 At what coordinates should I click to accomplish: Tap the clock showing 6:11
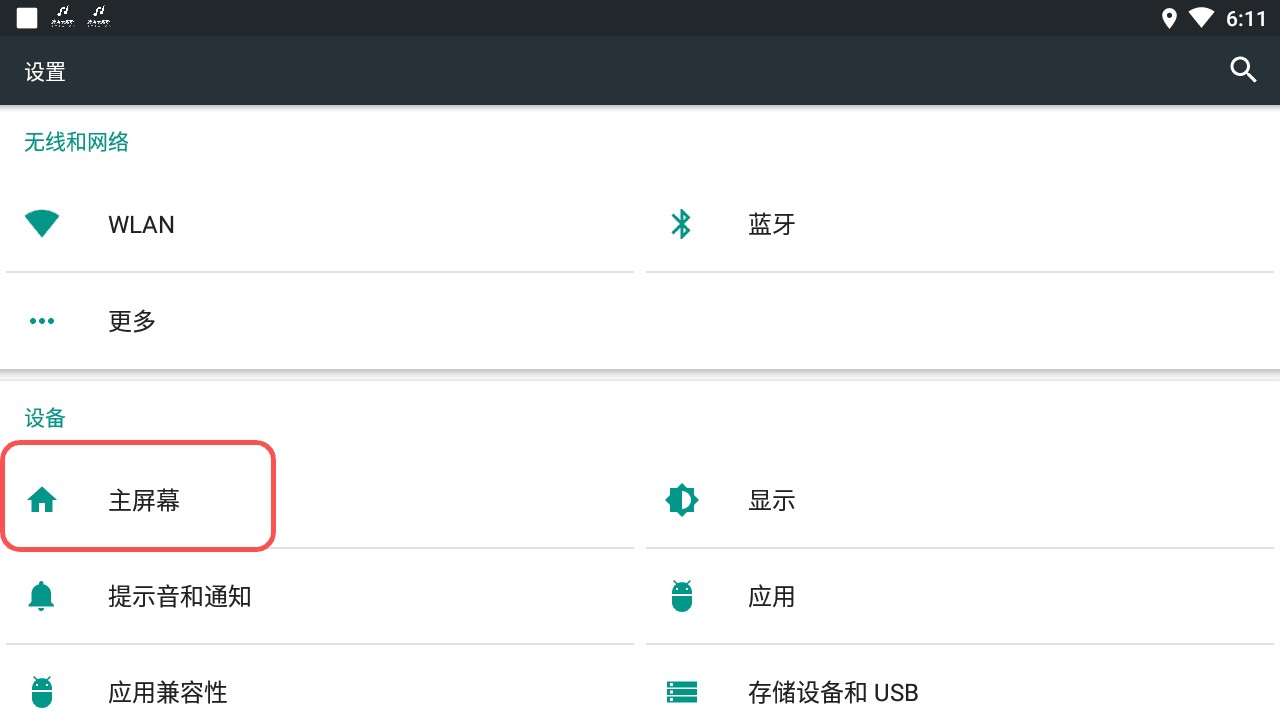pos(1248,17)
